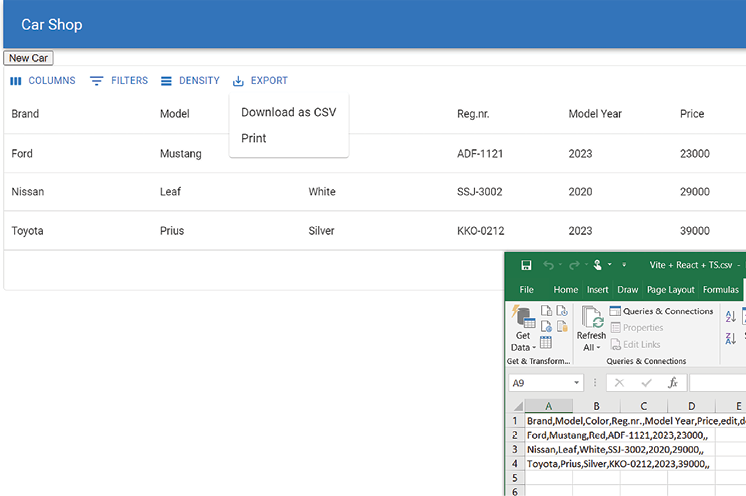The height and width of the screenshot is (496, 746).
Task: Open Queries & Connections pane
Action: (x=661, y=311)
